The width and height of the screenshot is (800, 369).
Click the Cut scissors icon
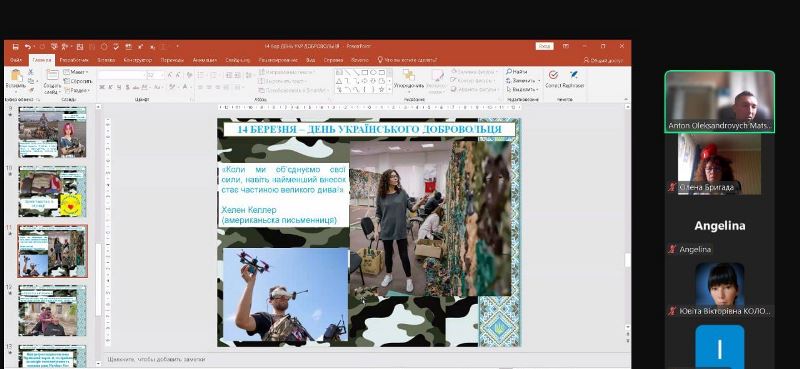pyautogui.click(x=31, y=72)
